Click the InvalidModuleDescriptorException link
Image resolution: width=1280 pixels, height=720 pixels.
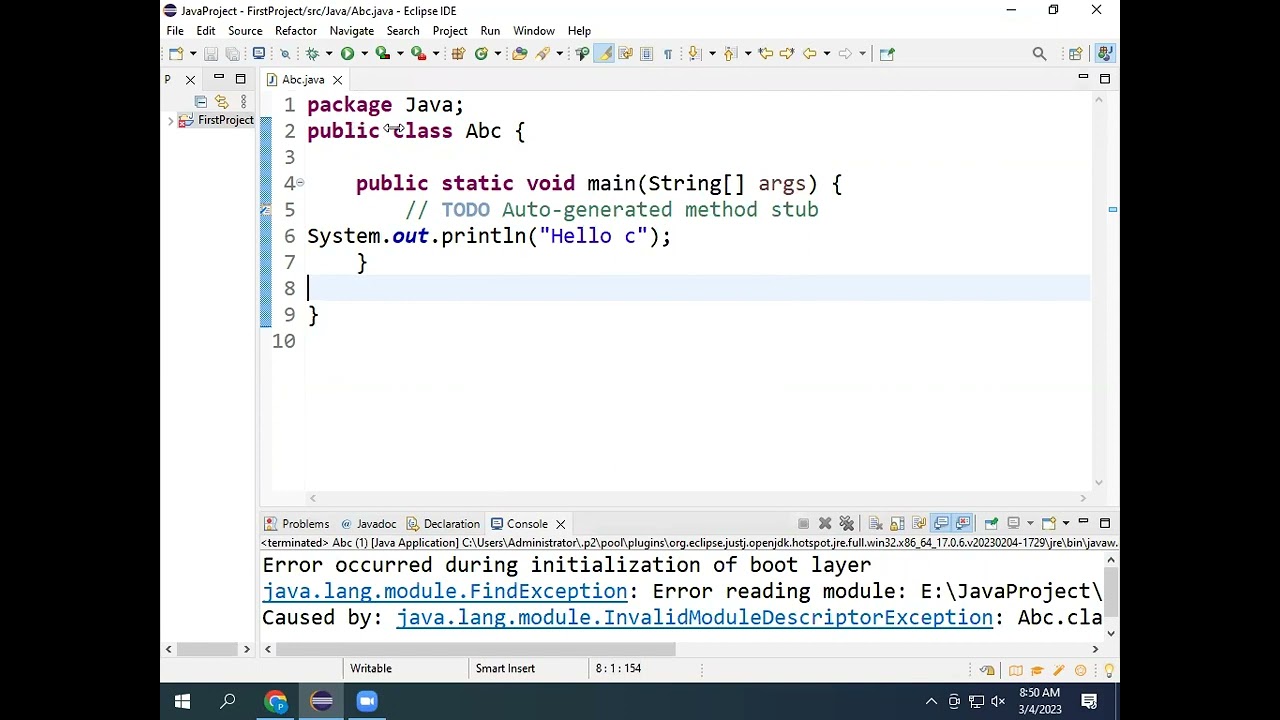(x=695, y=617)
